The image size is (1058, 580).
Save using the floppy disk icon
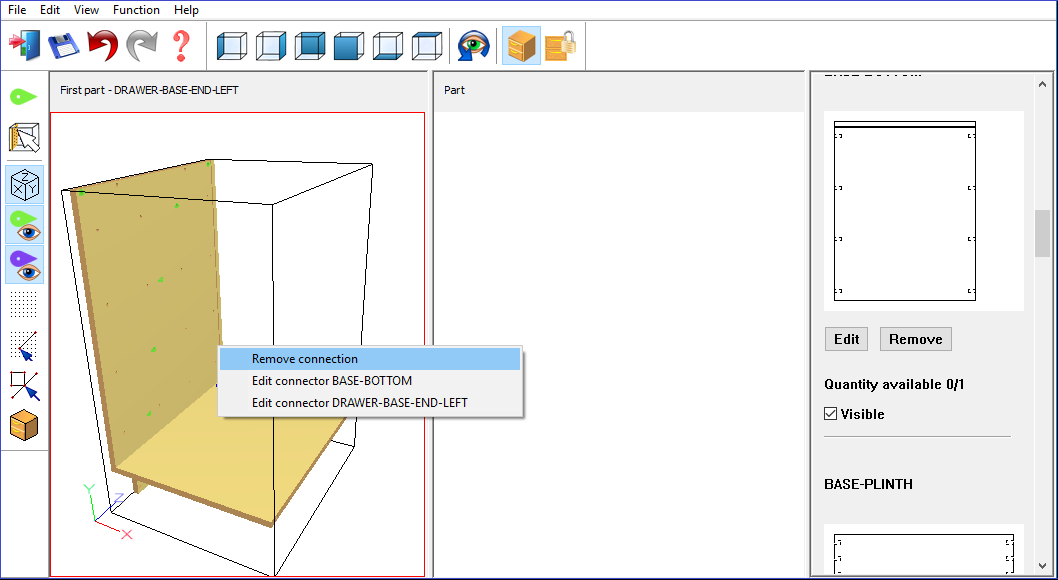click(63, 46)
